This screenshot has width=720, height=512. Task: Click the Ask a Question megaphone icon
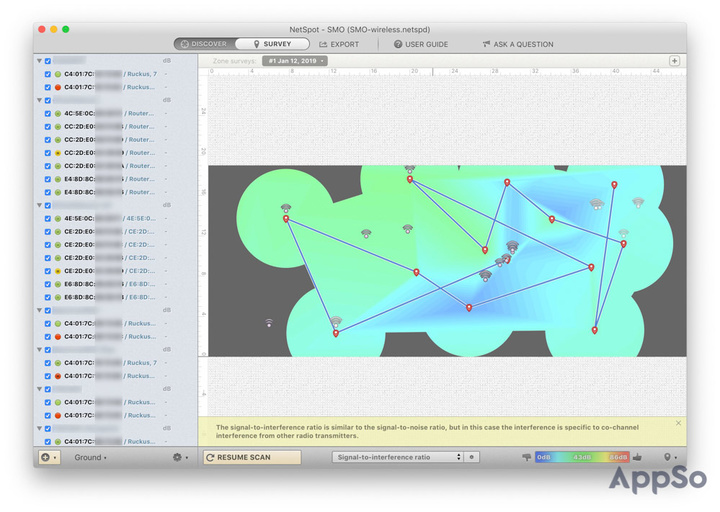point(486,44)
